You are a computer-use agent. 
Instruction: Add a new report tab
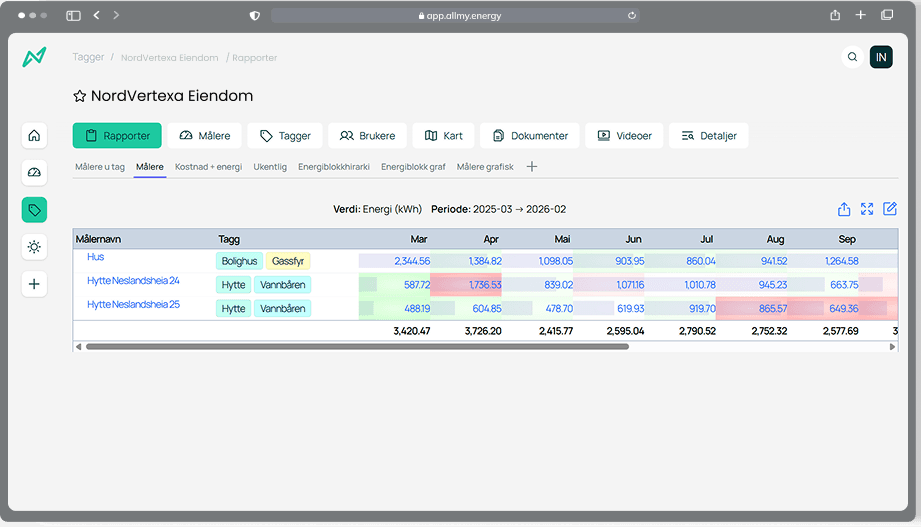tap(532, 167)
